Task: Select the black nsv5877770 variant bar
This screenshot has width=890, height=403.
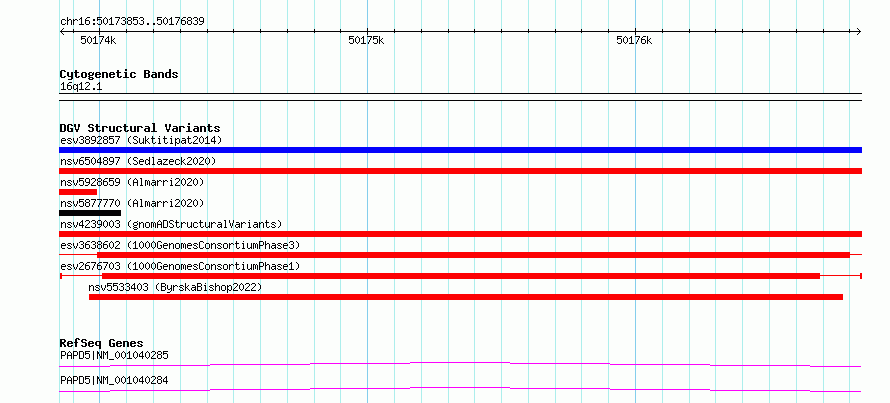Action: (90, 213)
